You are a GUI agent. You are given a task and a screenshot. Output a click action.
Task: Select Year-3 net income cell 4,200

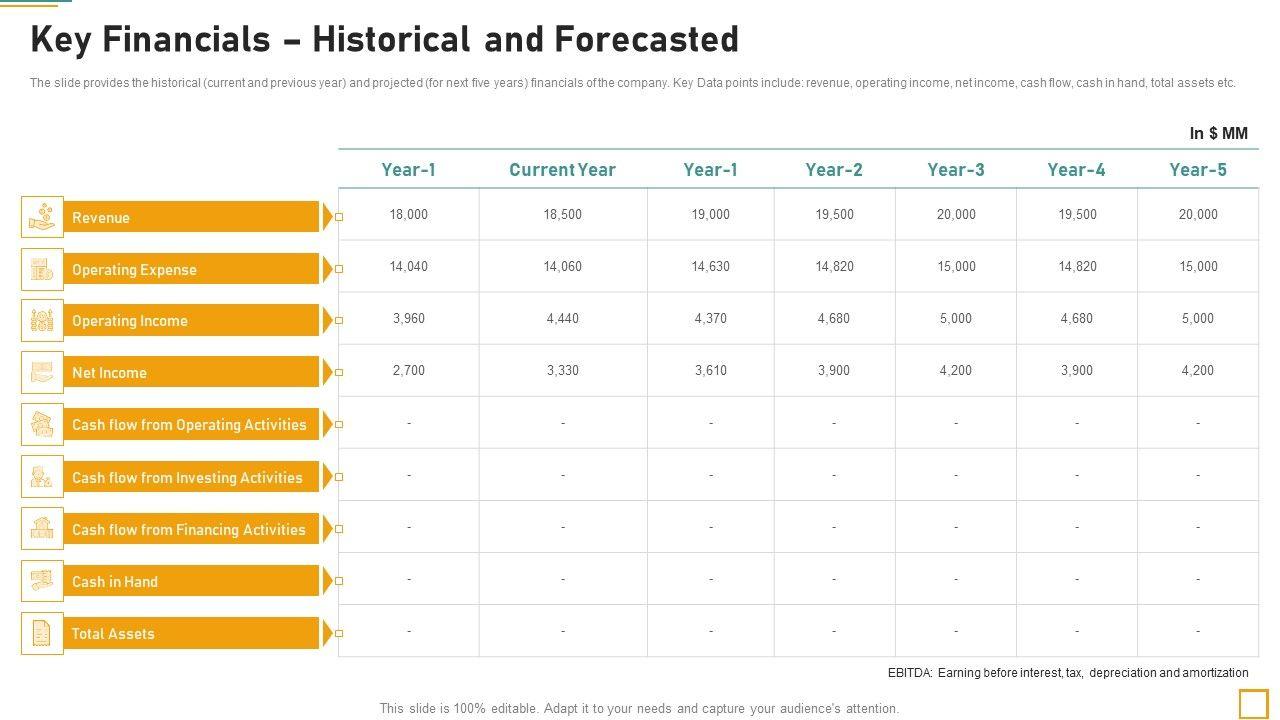[x=955, y=371]
